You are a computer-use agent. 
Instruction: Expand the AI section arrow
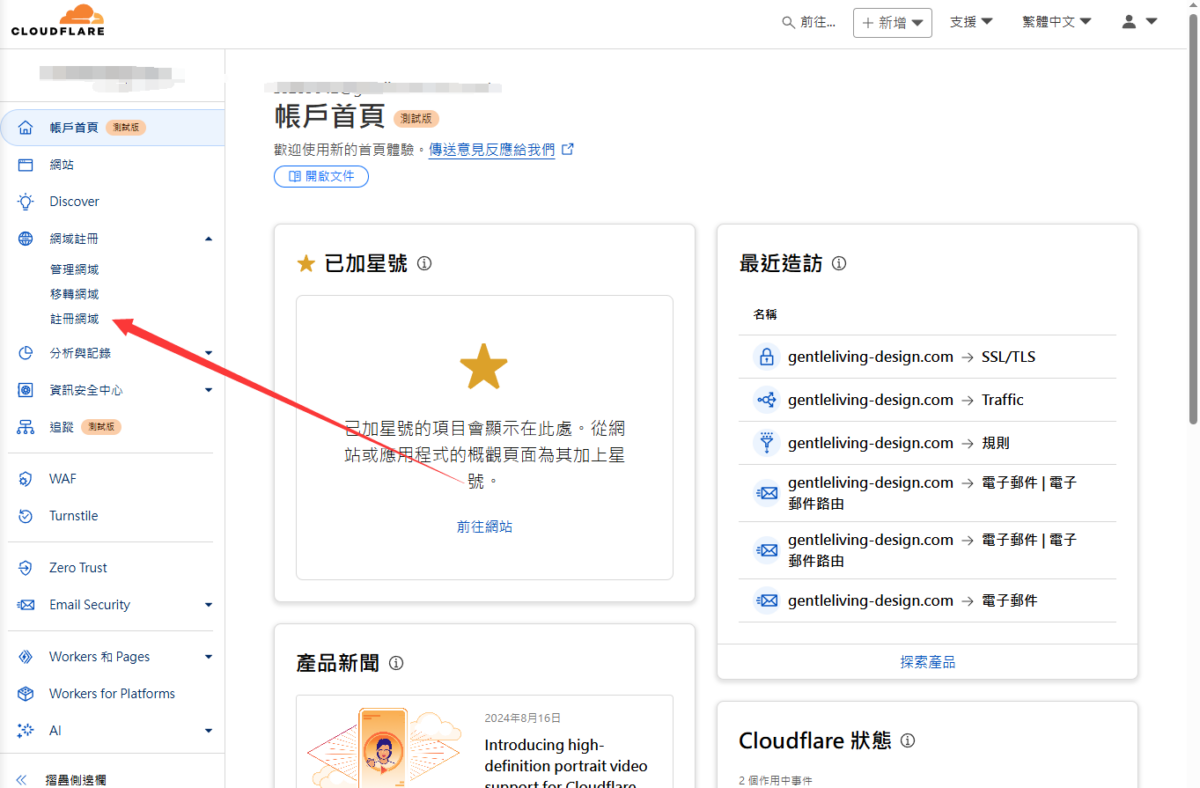point(208,731)
